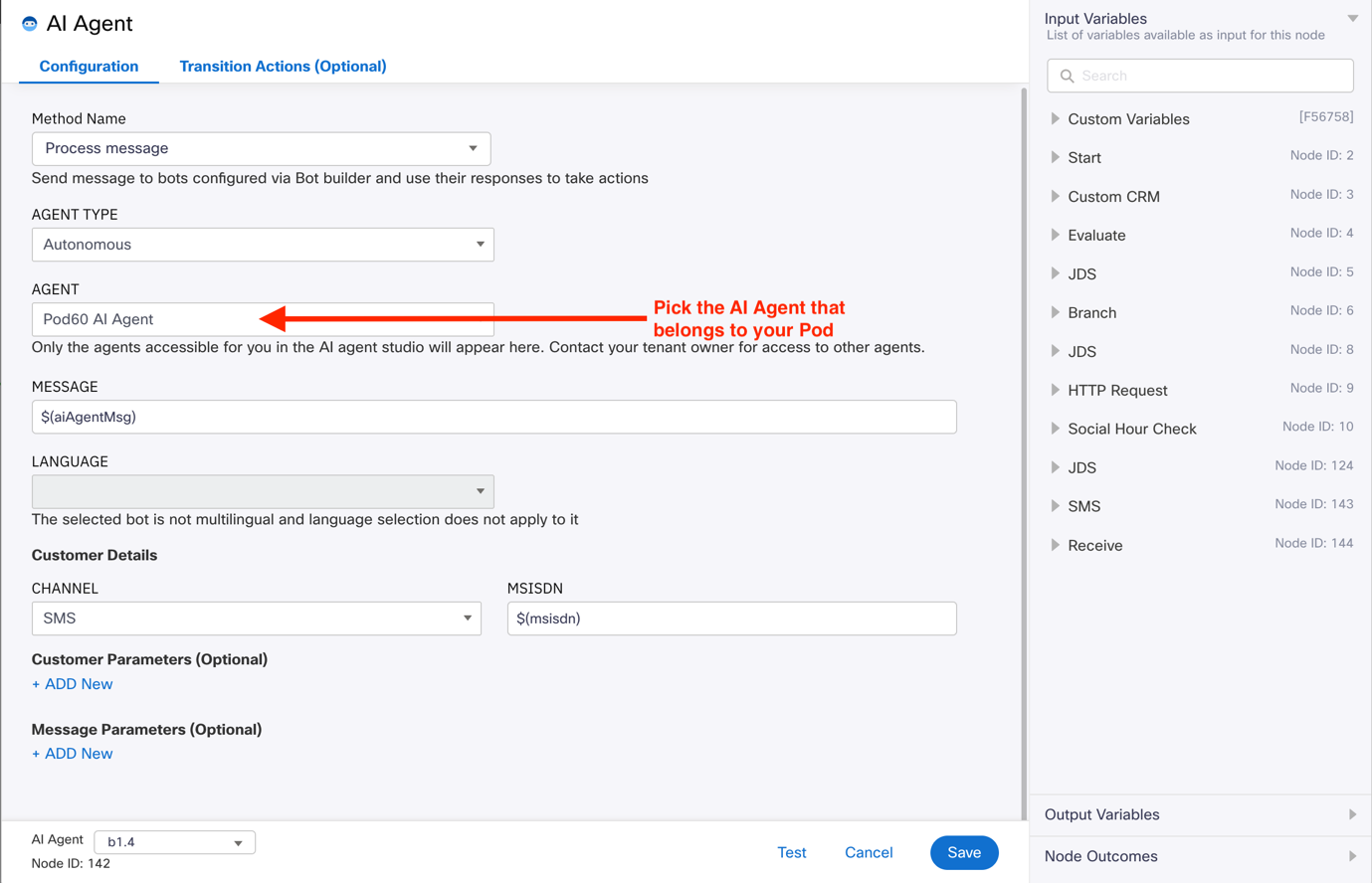1372x883 pixels.
Task: Click the search magnifier icon
Action: coord(1067,76)
